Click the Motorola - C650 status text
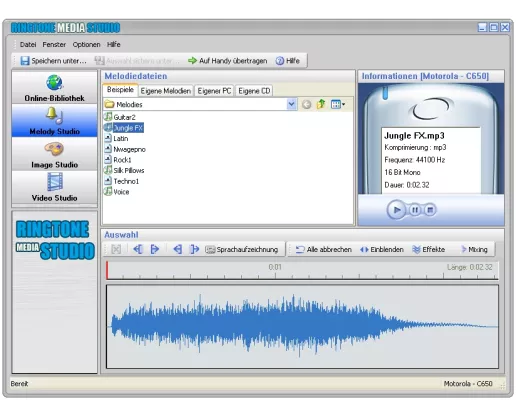 point(468,384)
